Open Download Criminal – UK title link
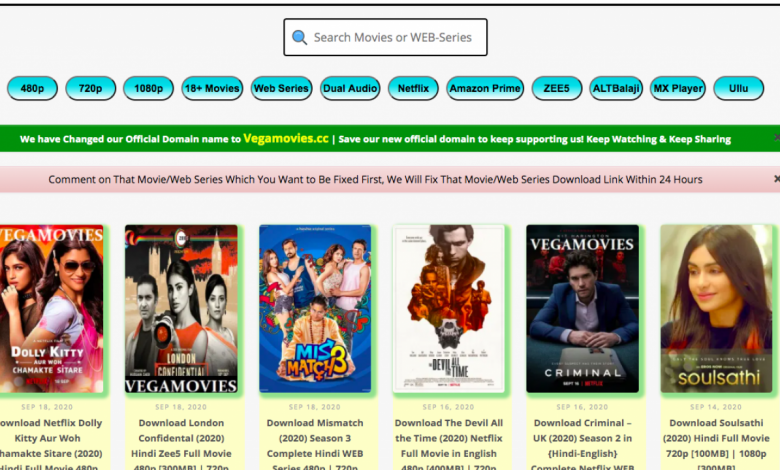This screenshot has height=470, width=780. click(583, 445)
